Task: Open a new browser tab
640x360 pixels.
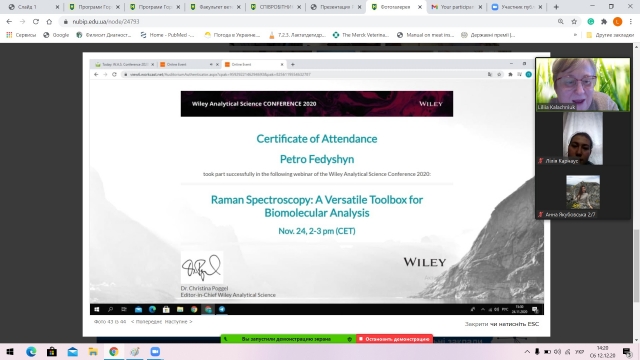Action: (556, 7)
